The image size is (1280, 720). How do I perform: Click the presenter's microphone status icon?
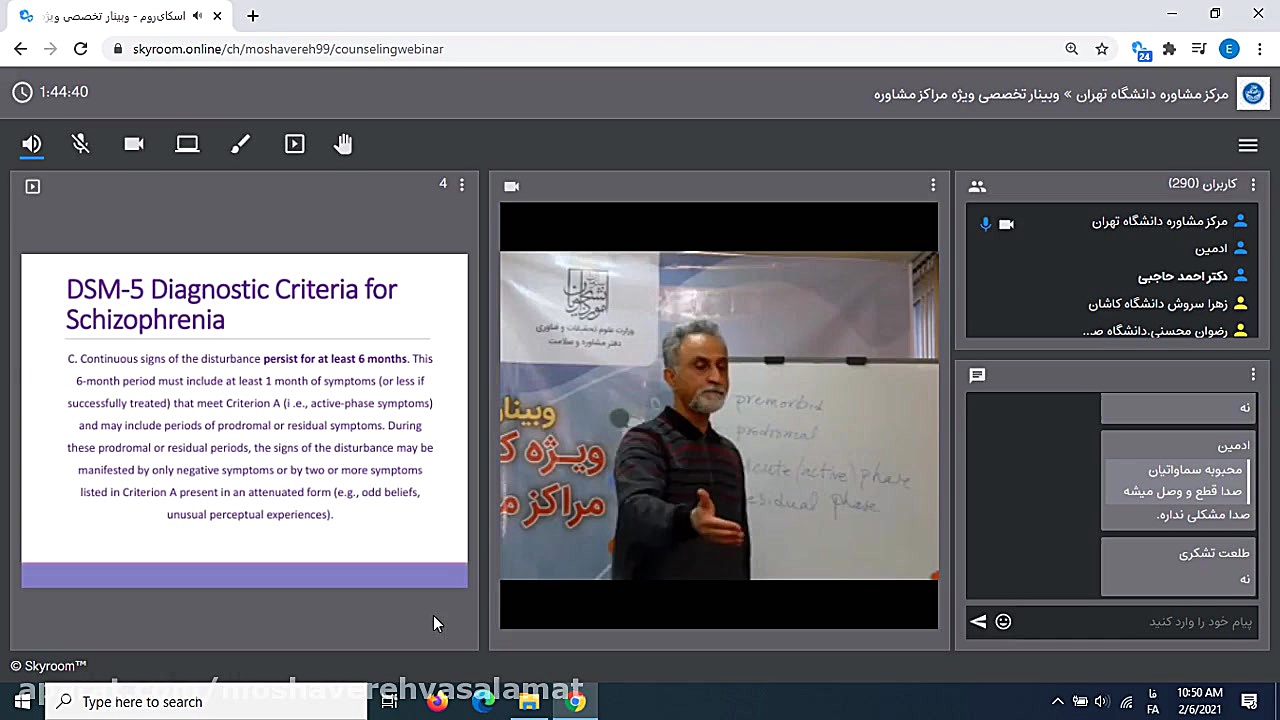coord(985,224)
